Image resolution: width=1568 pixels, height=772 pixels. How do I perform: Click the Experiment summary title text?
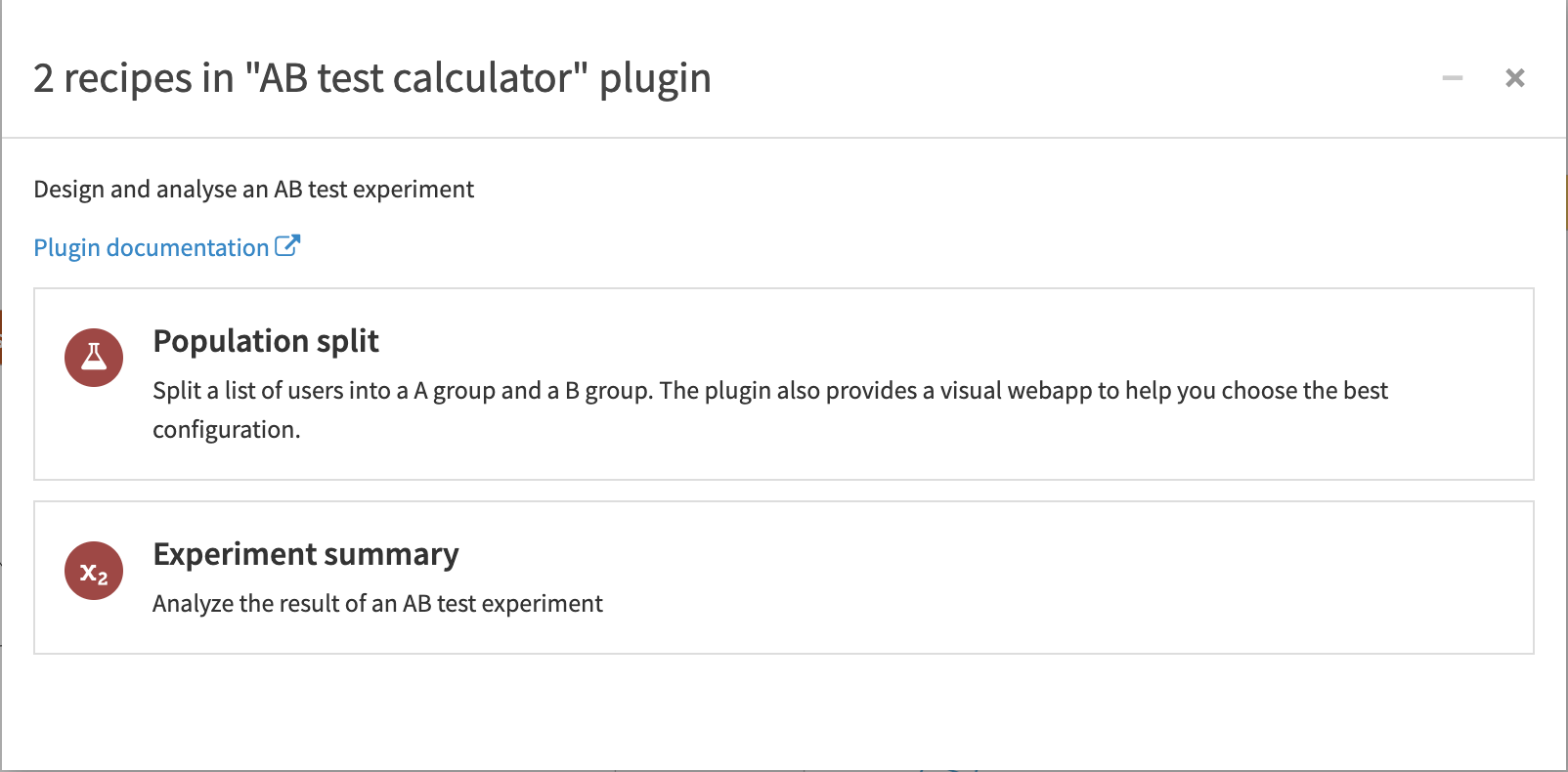(x=305, y=554)
